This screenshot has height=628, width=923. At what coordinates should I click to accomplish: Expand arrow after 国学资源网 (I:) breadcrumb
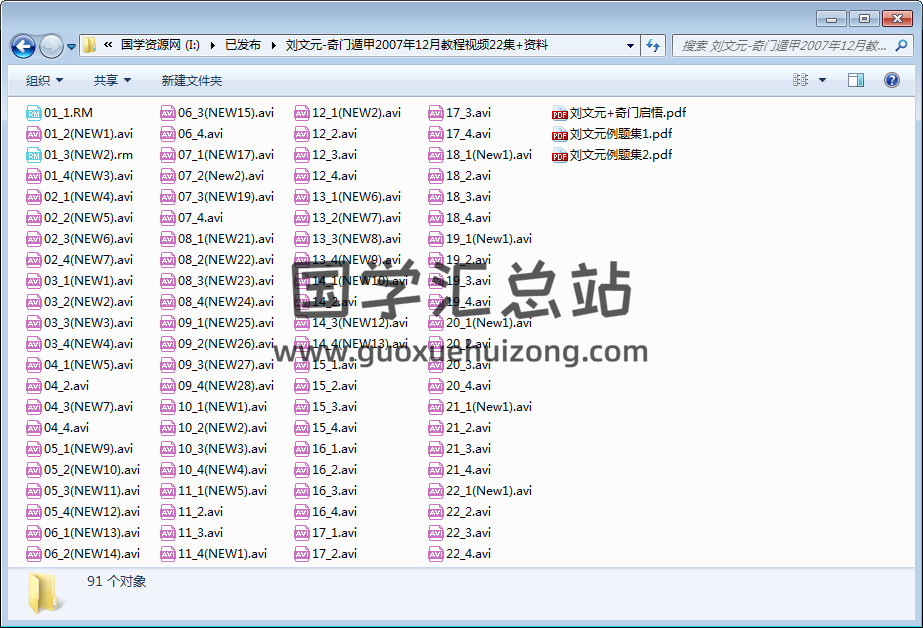point(213,45)
